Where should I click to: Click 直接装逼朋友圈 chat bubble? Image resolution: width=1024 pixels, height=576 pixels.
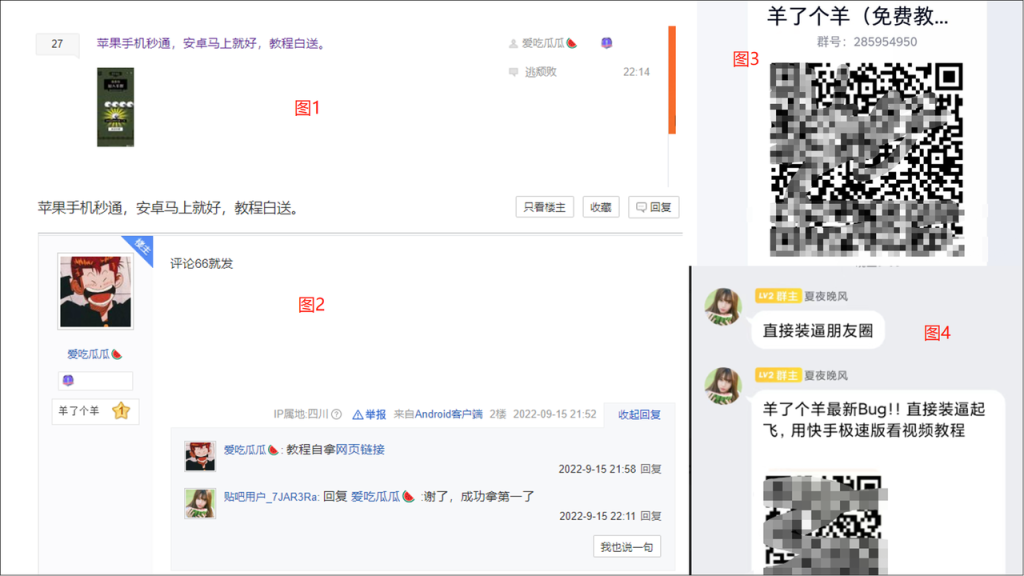818,330
